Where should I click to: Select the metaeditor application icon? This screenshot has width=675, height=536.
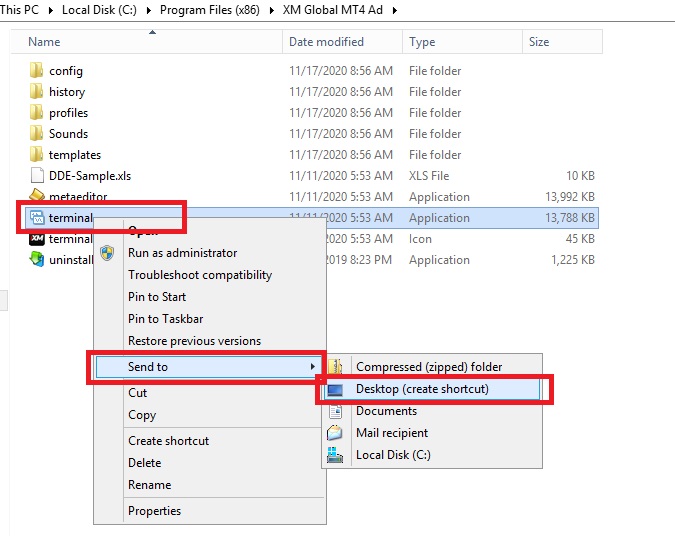click(x=36, y=197)
